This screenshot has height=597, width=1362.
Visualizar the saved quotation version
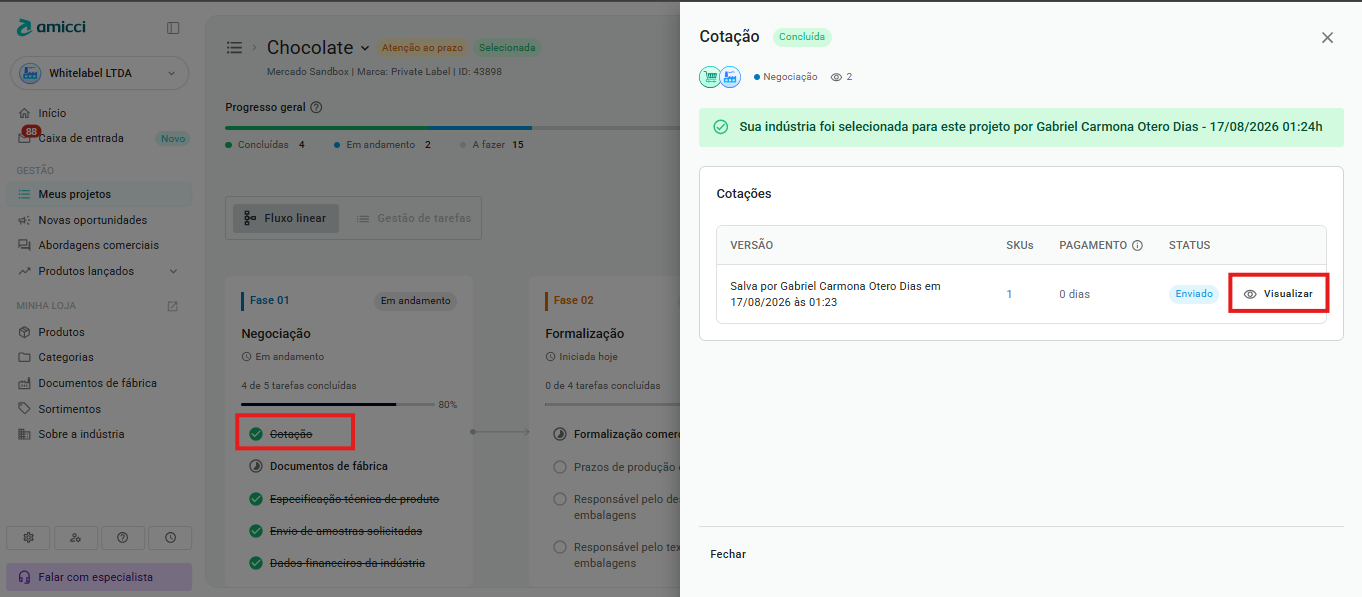(x=1278, y=294)
